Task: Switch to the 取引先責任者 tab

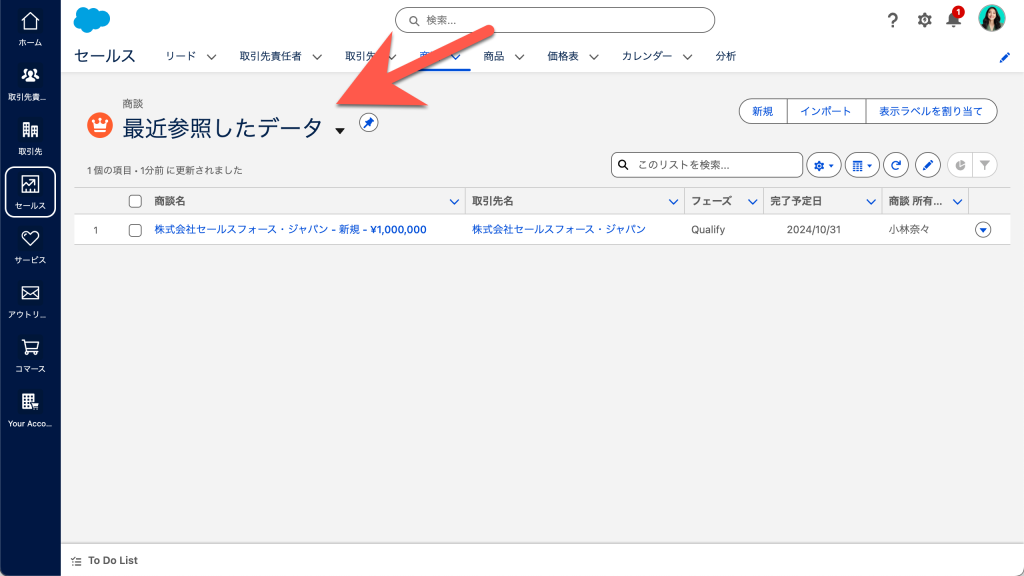Action: coord(270,56)
